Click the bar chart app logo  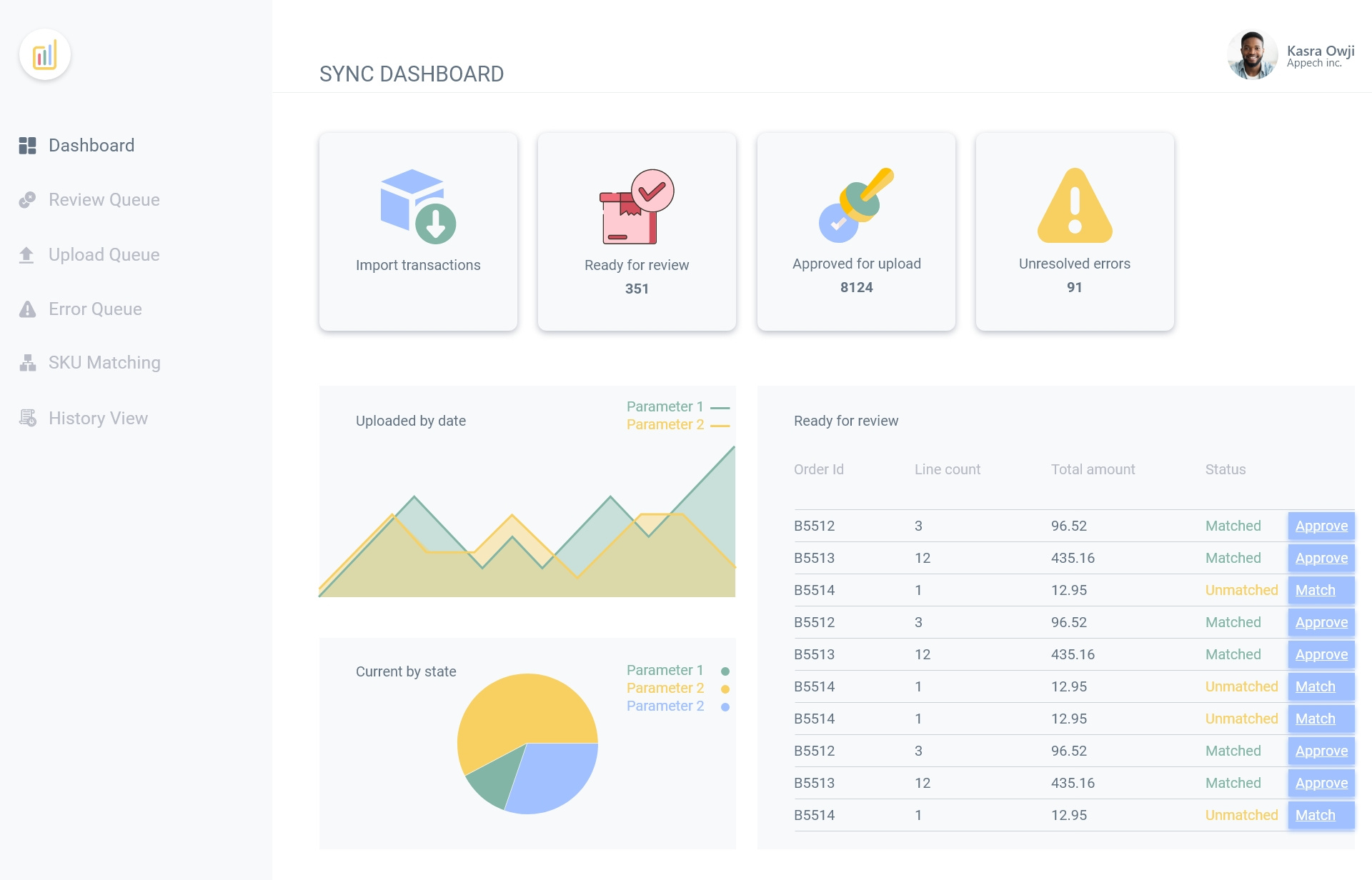[x=44, y=55]
